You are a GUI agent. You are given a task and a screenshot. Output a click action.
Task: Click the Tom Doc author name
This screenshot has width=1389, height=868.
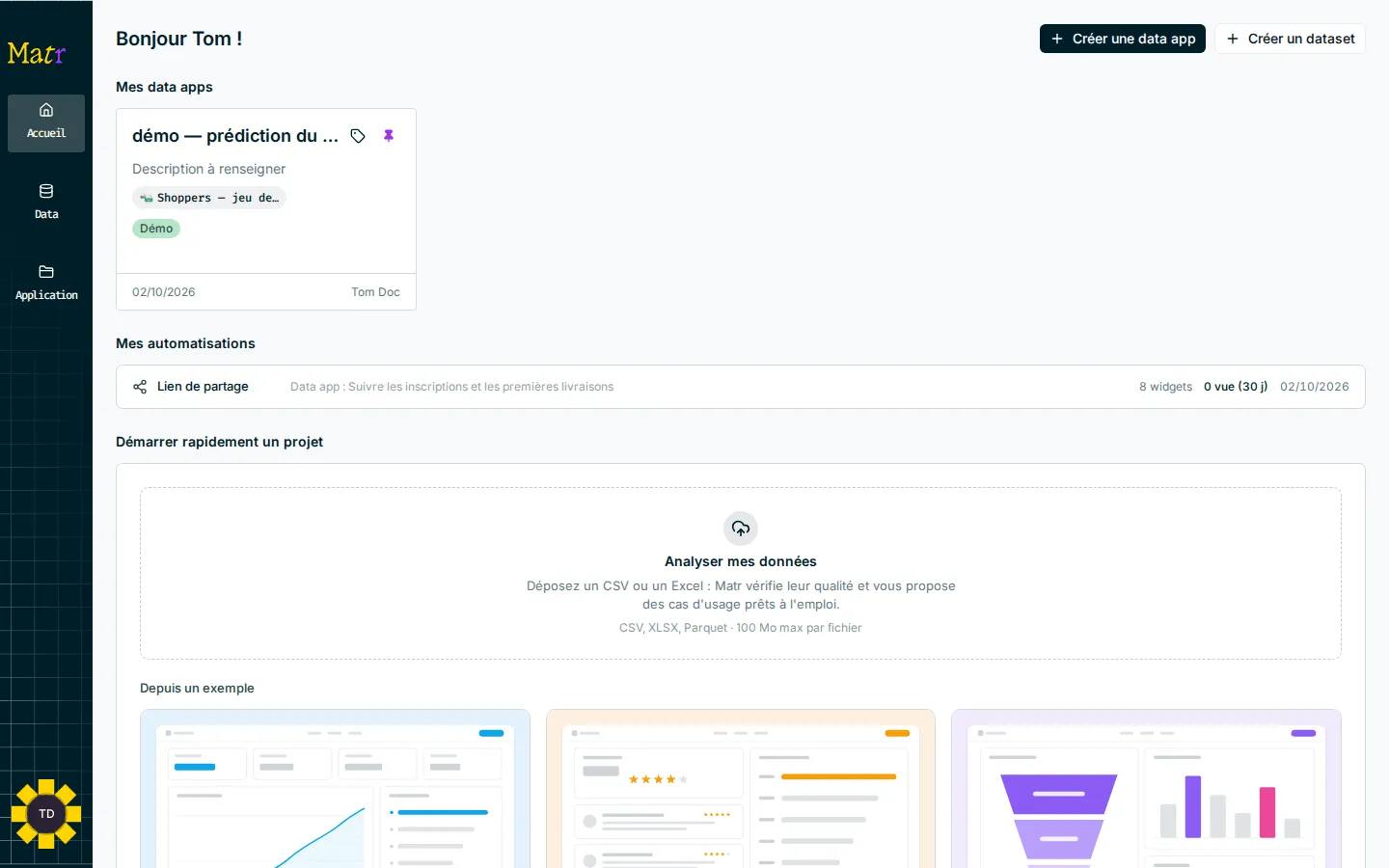(x=375, y=292)
